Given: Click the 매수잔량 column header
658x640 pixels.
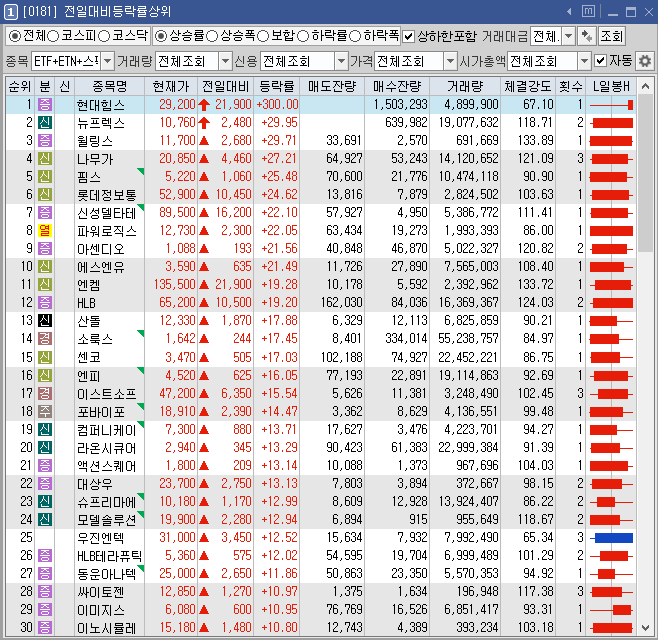Looking at the screenshot, I should tap(397, 86).
